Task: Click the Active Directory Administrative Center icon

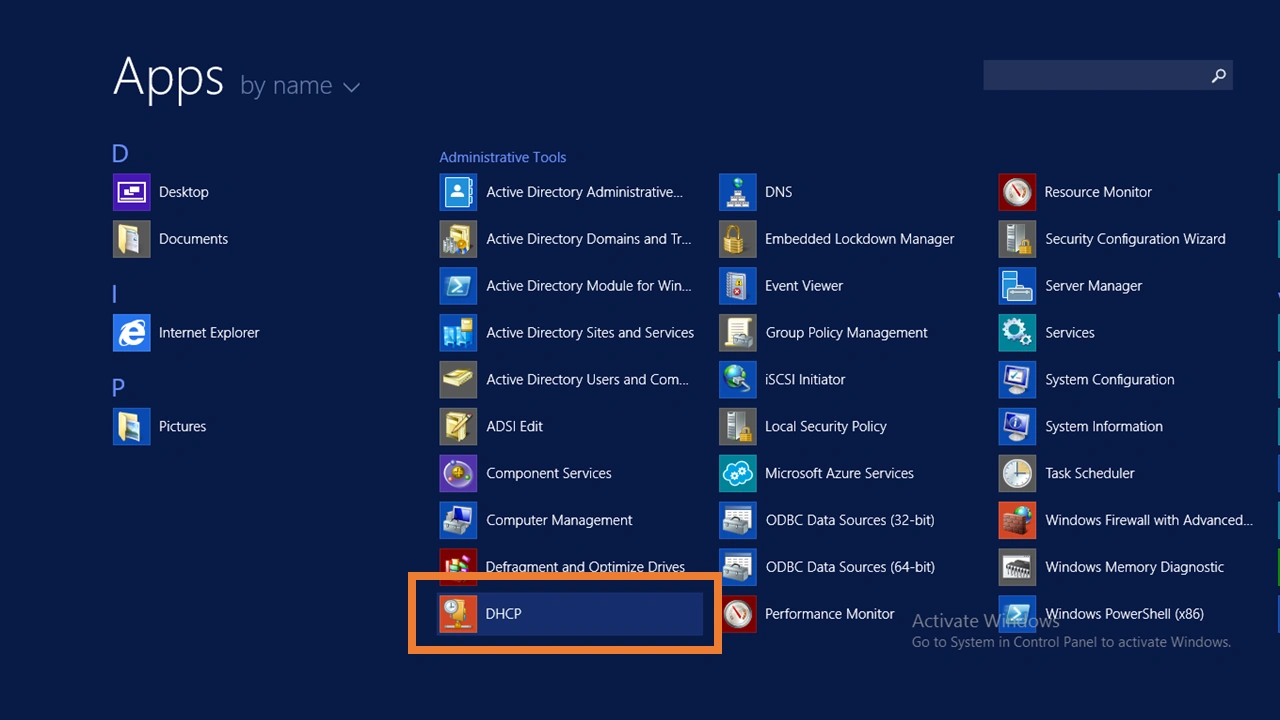Action: pyautogui.click(x=458, y=192)
